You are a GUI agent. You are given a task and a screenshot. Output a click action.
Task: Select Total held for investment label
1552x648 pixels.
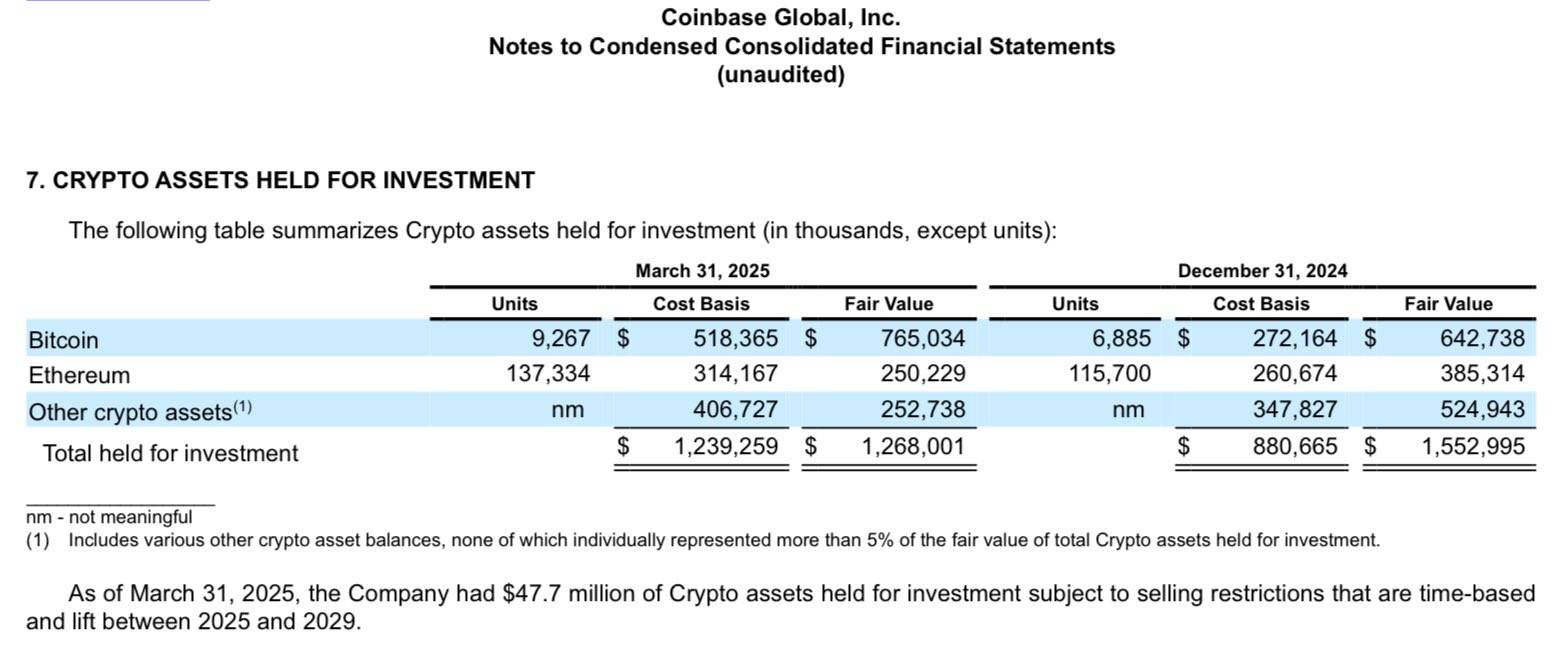(170, 454)
